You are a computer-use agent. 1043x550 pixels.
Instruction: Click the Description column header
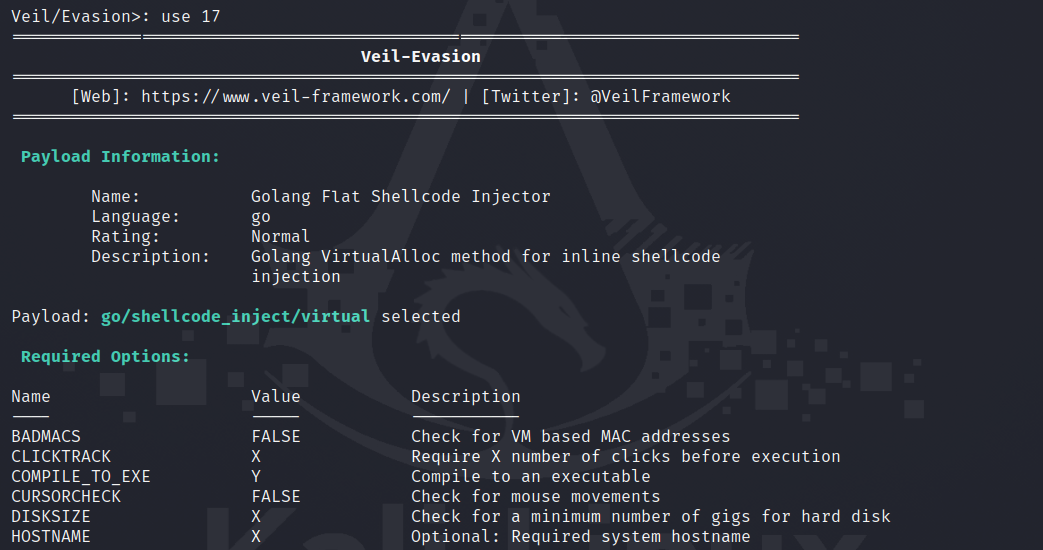(x=465, y=397)
